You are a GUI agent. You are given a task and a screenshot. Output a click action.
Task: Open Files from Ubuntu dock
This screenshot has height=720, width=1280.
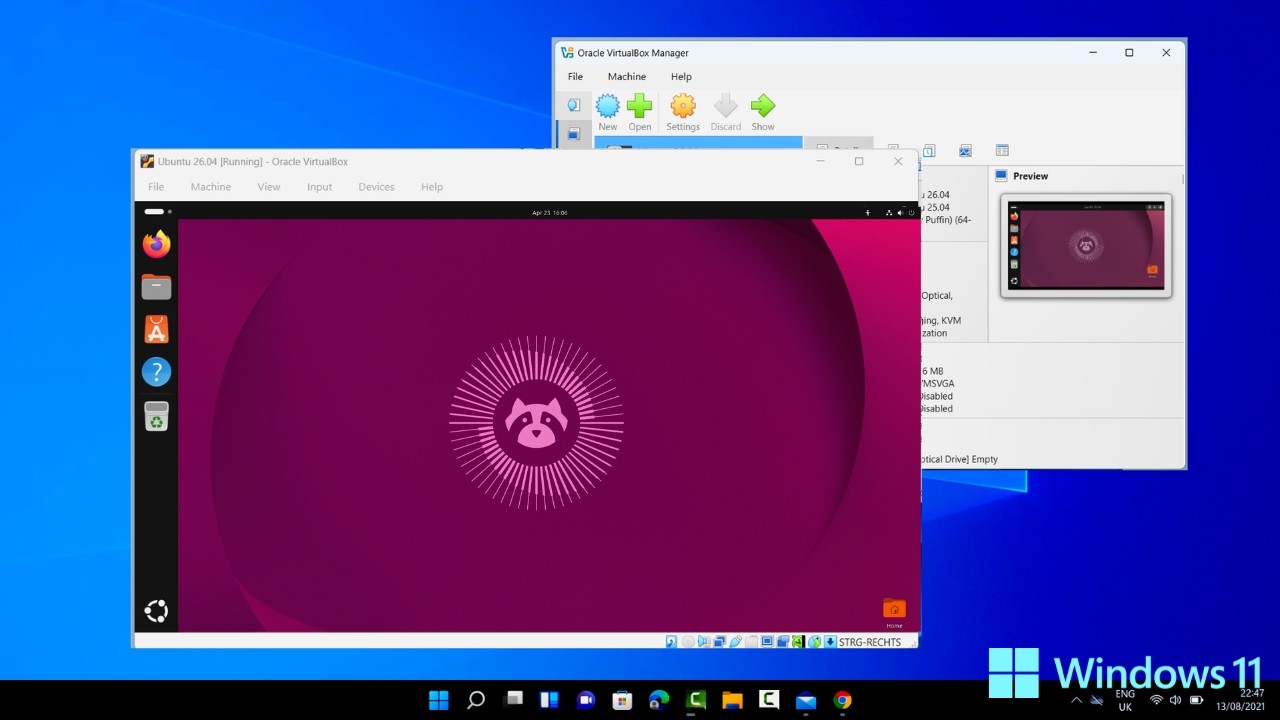(156, 287)
